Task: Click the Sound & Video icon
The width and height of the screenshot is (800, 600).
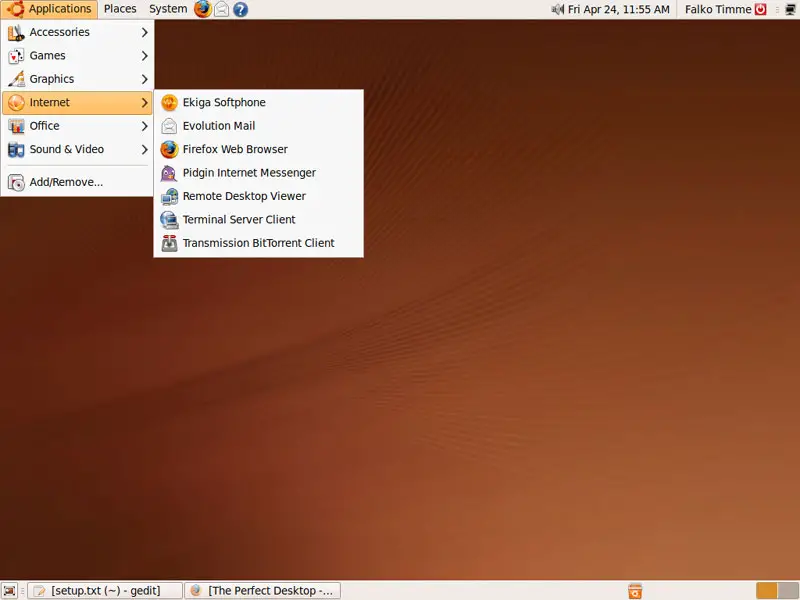Action: (16, 149)
